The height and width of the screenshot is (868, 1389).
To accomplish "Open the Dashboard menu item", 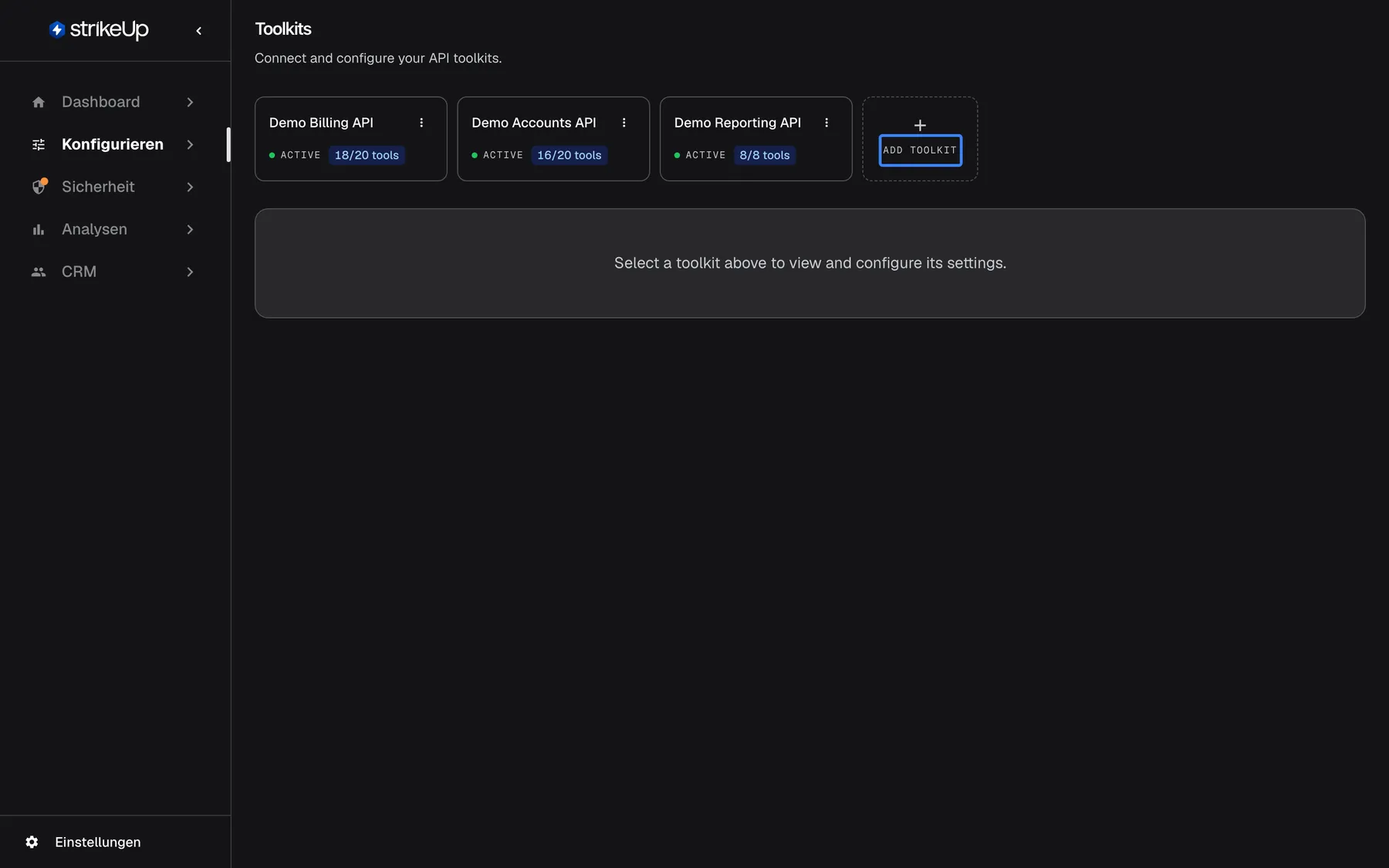I will [x=114, y=102].
